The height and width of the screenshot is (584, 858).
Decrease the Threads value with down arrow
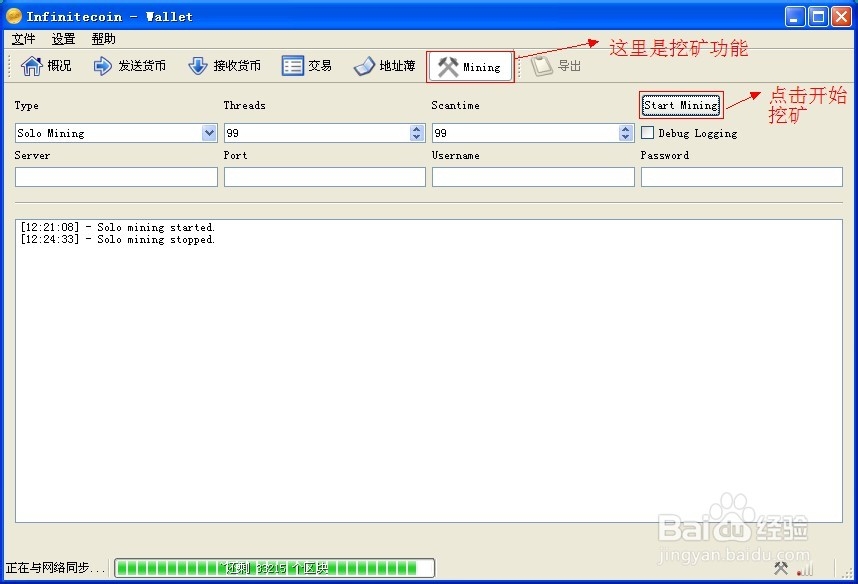point(416,137)
